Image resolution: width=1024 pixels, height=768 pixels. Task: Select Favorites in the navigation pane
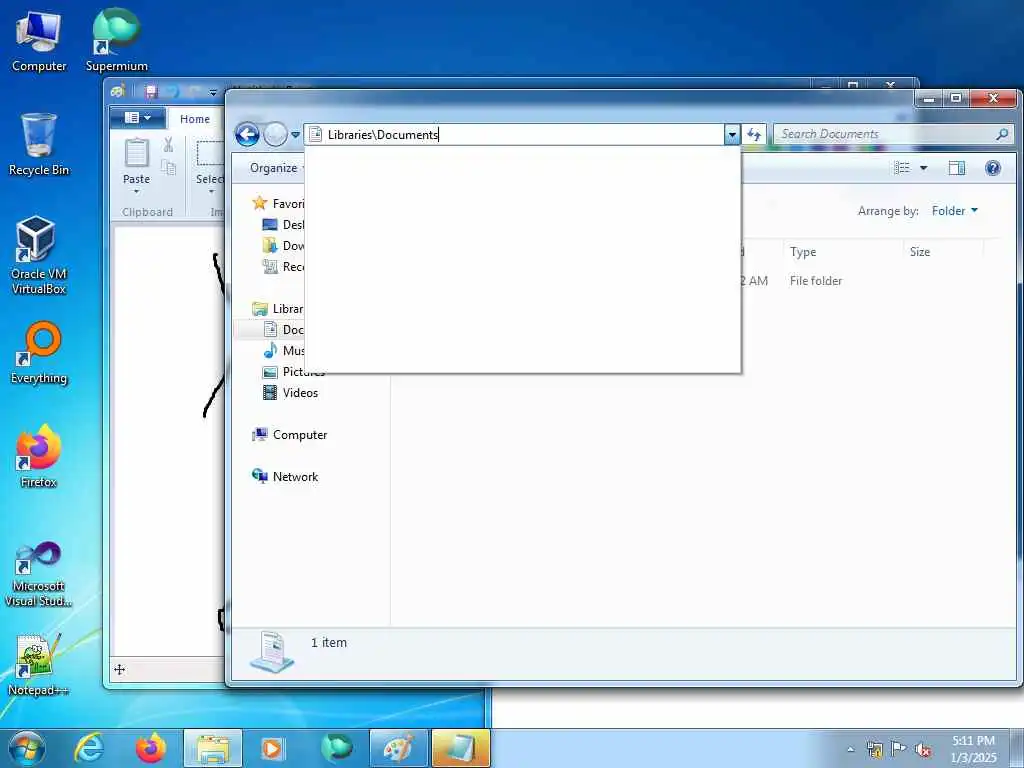click(x=279, y=203)
